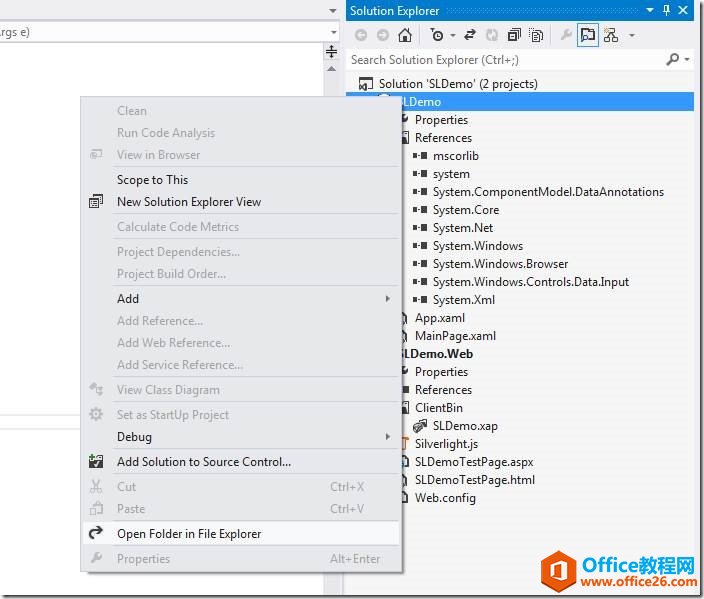Select the SLDemo.Web project node
Viewport: 704px width, 599px height.
coord(438,353)
